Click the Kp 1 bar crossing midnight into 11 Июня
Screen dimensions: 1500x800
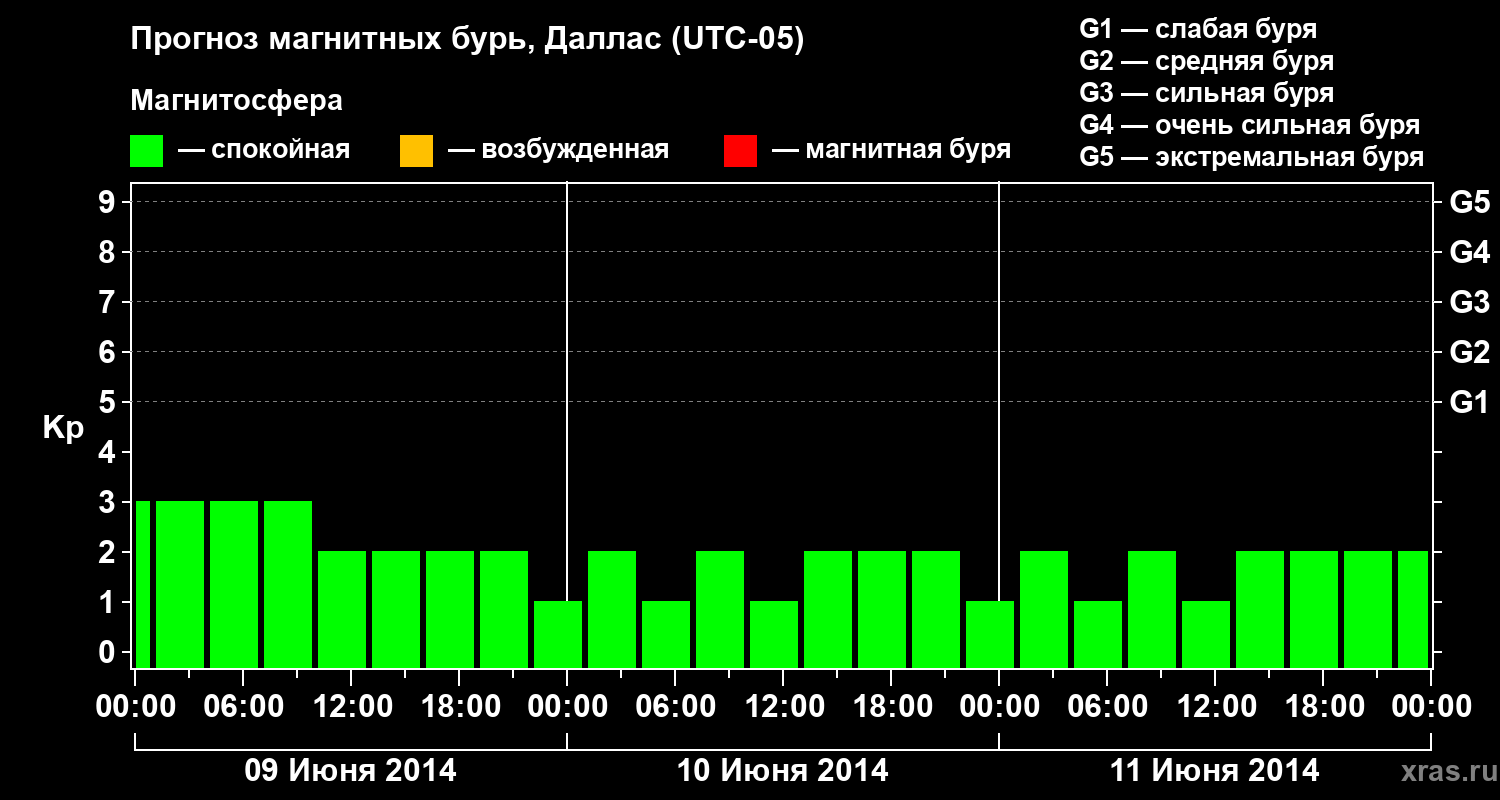click(x=990, y=634)
